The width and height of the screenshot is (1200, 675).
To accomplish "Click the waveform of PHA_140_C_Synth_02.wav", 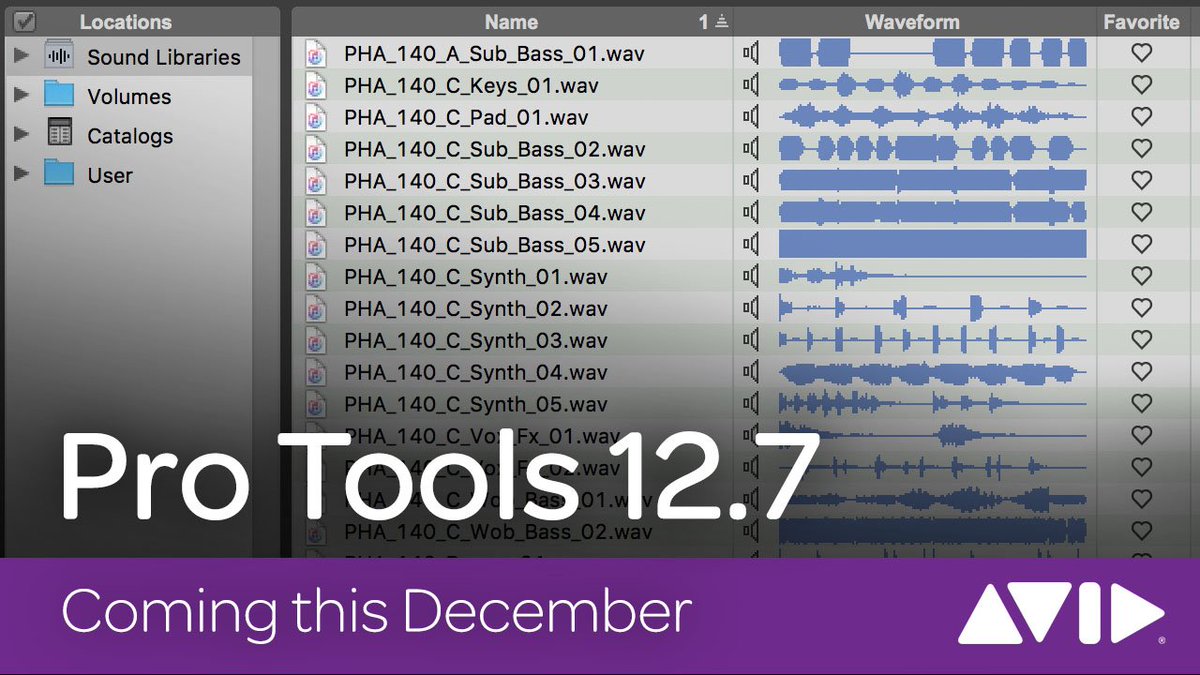I will click(x=932, y=308).
